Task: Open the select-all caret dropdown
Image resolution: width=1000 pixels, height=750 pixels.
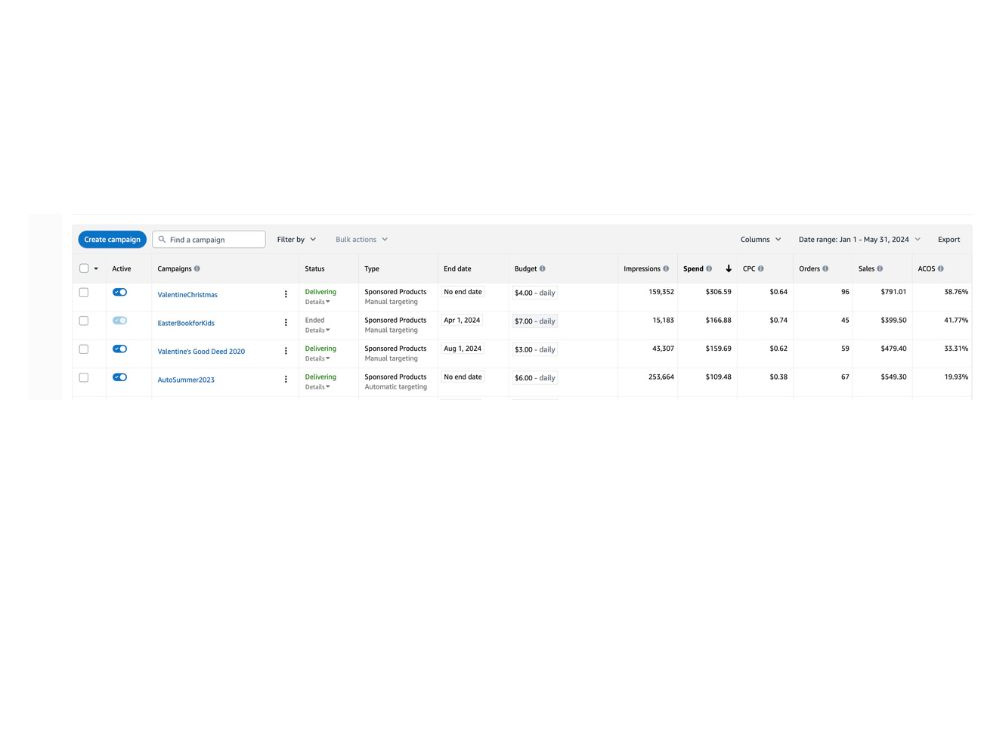Action: click(x=96, y=268)
